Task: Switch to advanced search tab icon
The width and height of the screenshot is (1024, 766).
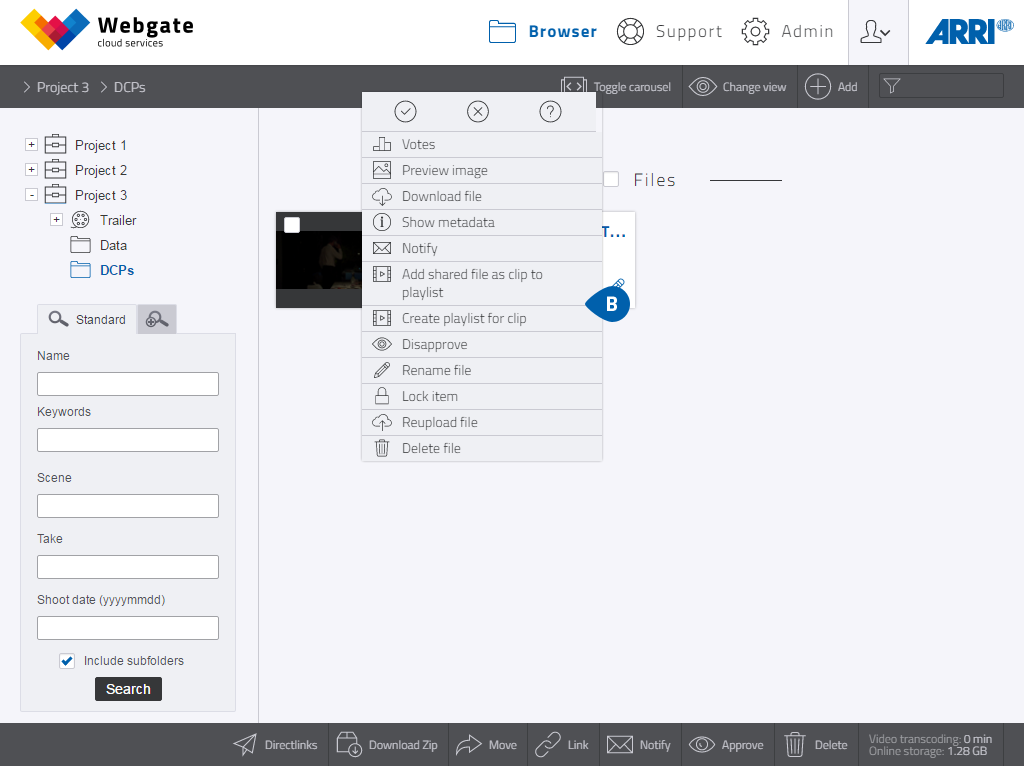Action: tap(157, 319)
